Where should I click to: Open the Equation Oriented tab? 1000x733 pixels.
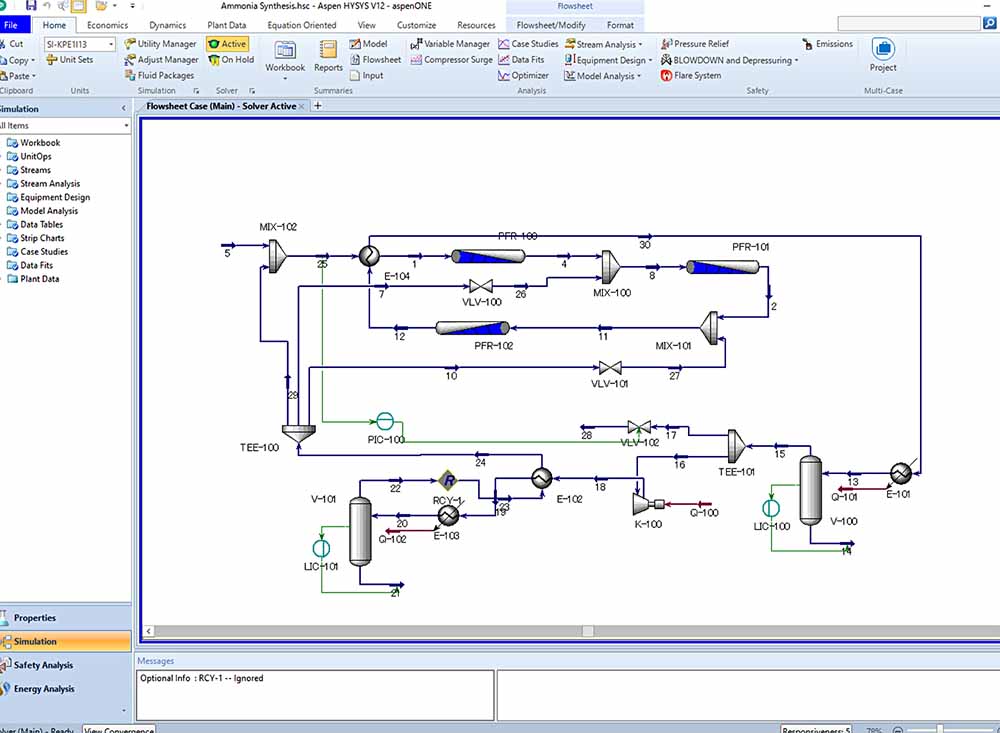click(302, 25)
